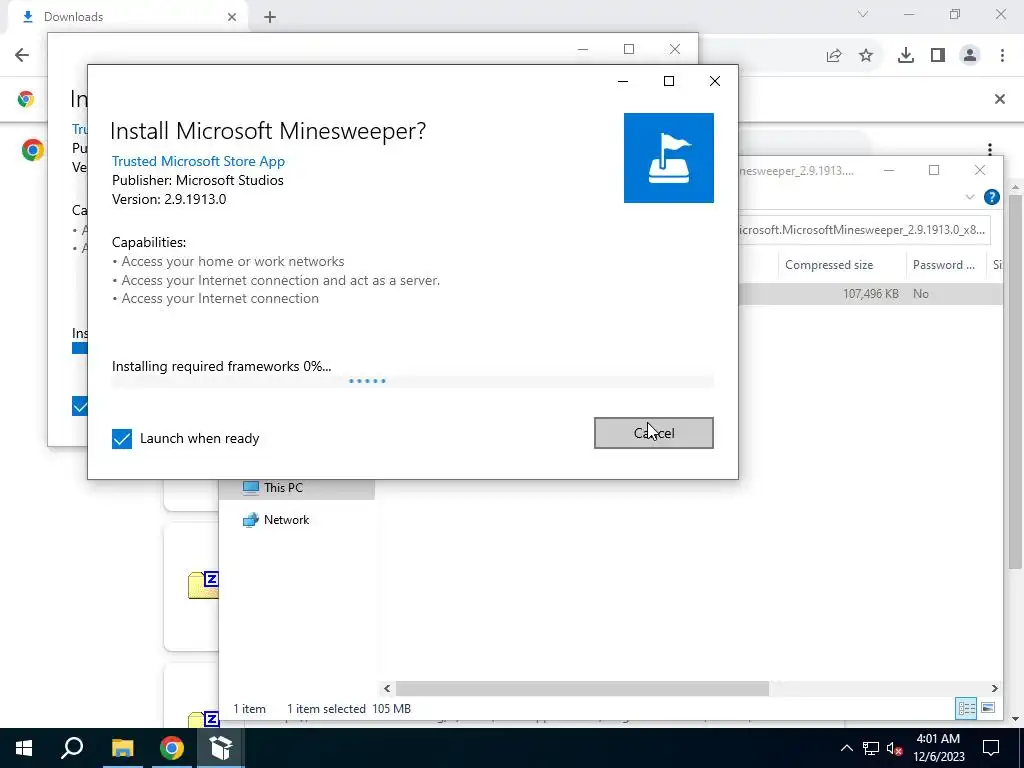Uncheck Launch when ready checkbox
This screenshot has height=768, width=1024.
(121, 439)
